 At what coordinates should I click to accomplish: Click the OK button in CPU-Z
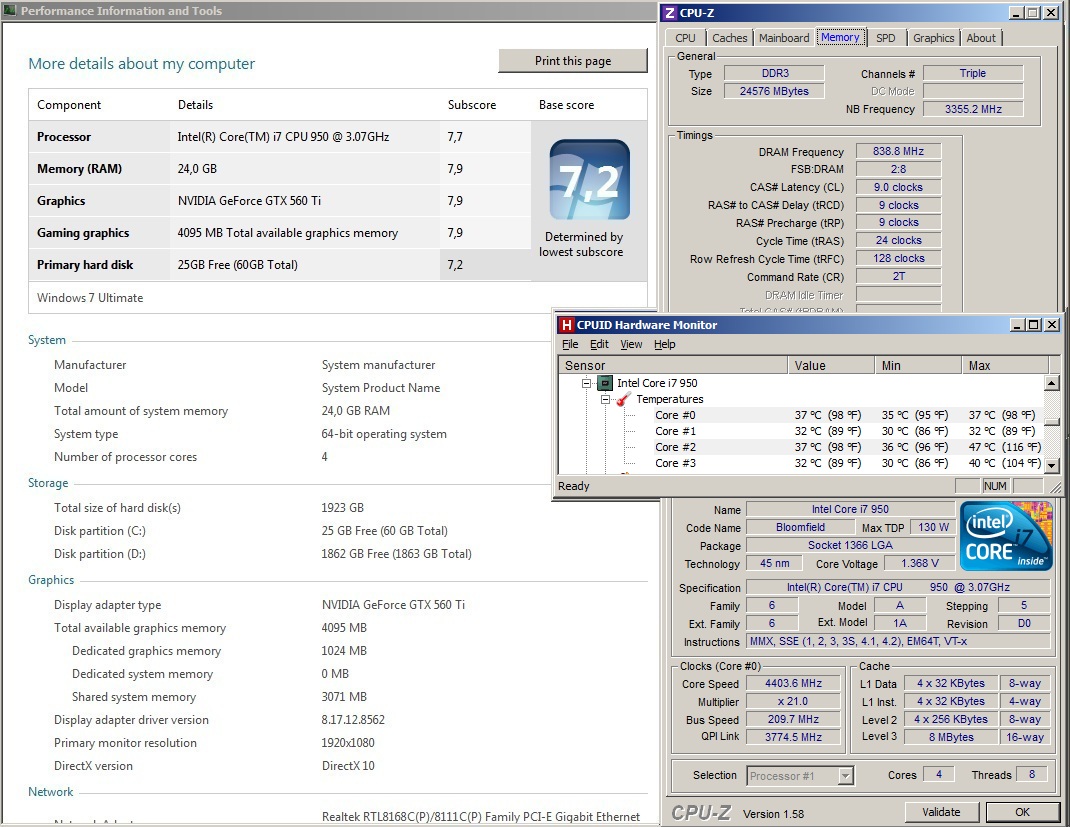1022,812
